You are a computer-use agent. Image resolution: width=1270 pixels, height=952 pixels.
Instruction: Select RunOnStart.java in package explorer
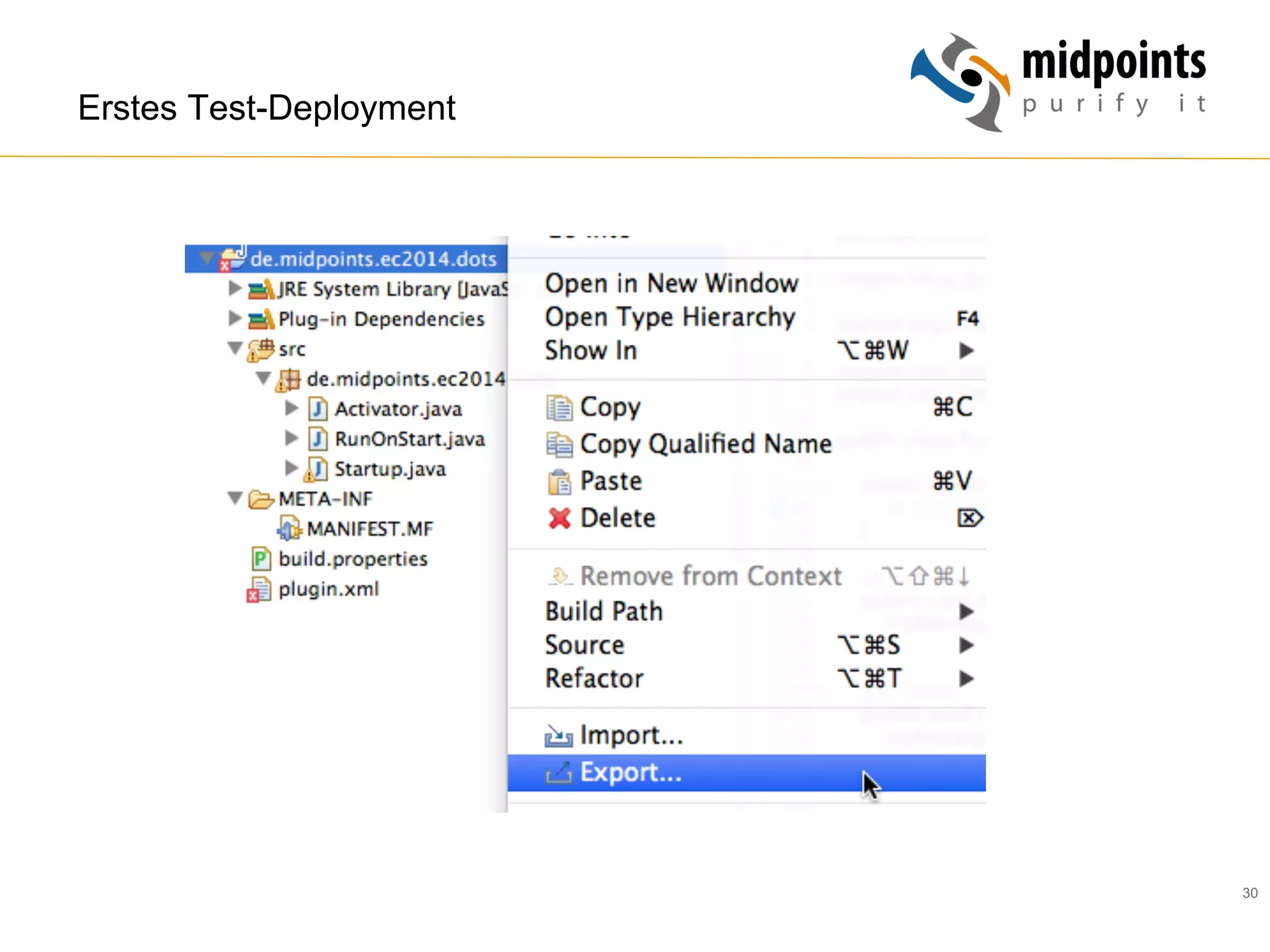409,439
